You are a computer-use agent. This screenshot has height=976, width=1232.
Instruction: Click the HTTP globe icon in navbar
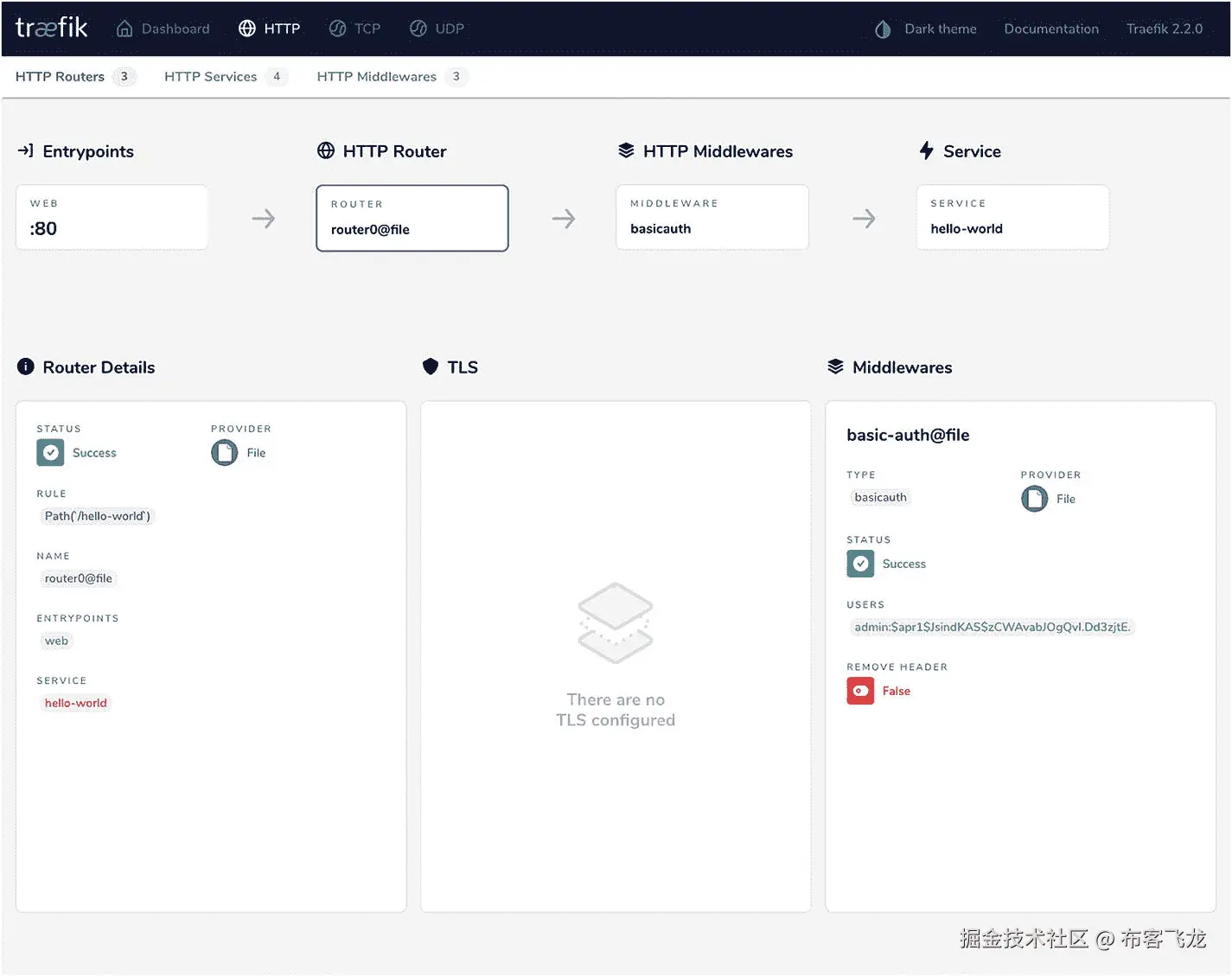(x=247, y=29)
